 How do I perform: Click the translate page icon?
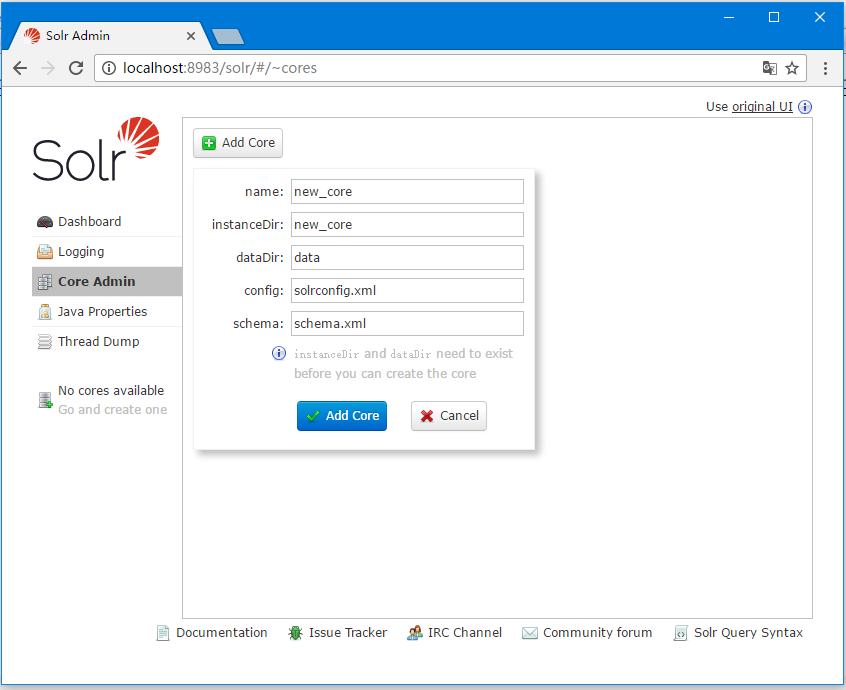coord(769,68)
